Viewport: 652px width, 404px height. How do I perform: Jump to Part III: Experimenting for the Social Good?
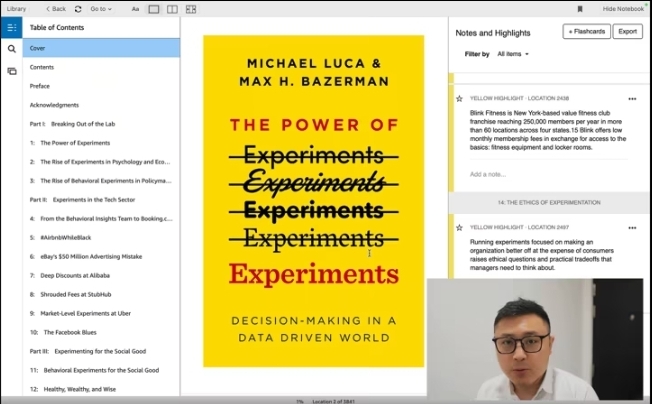point(101,351)
